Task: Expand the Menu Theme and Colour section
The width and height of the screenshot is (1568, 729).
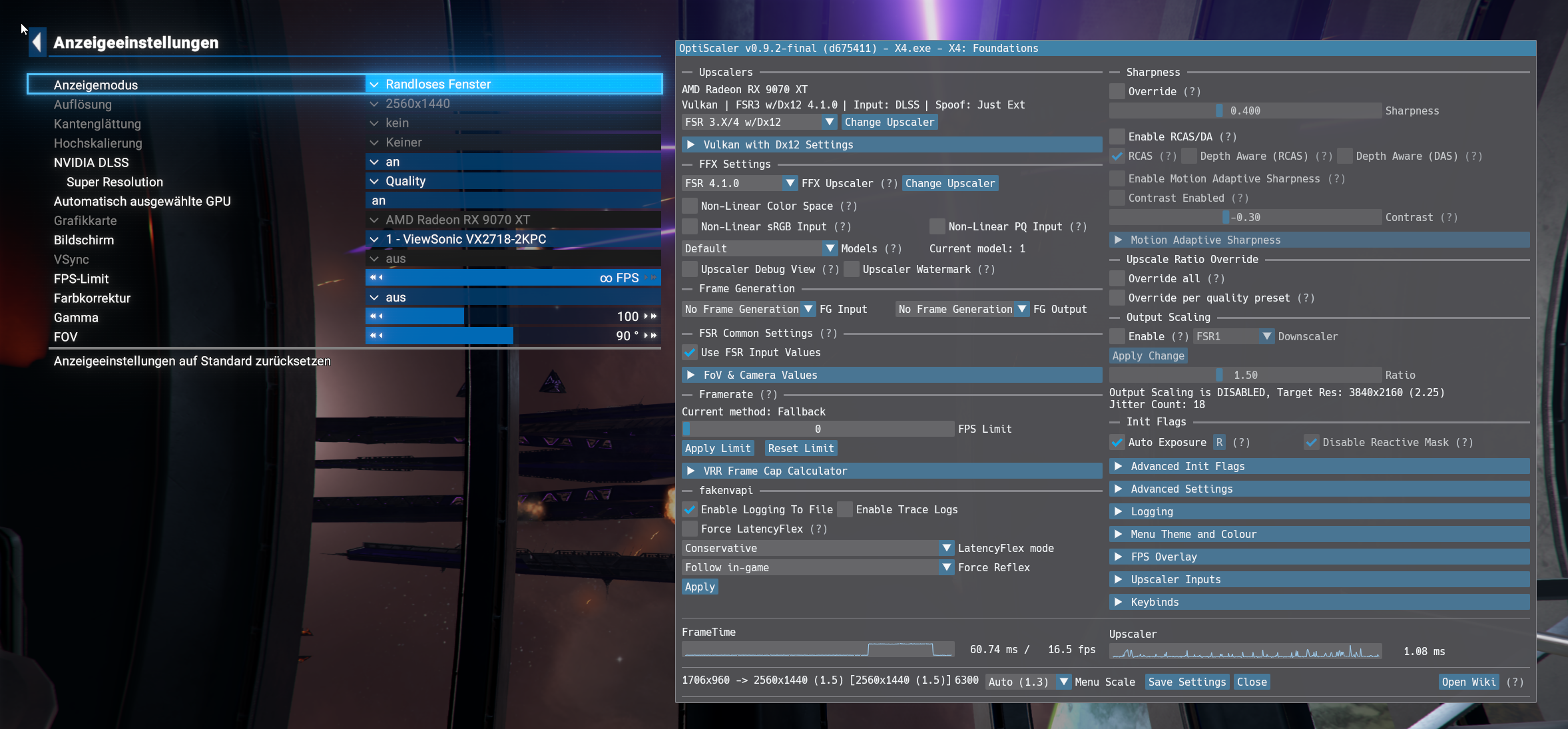Action: tap(1320, 534)
